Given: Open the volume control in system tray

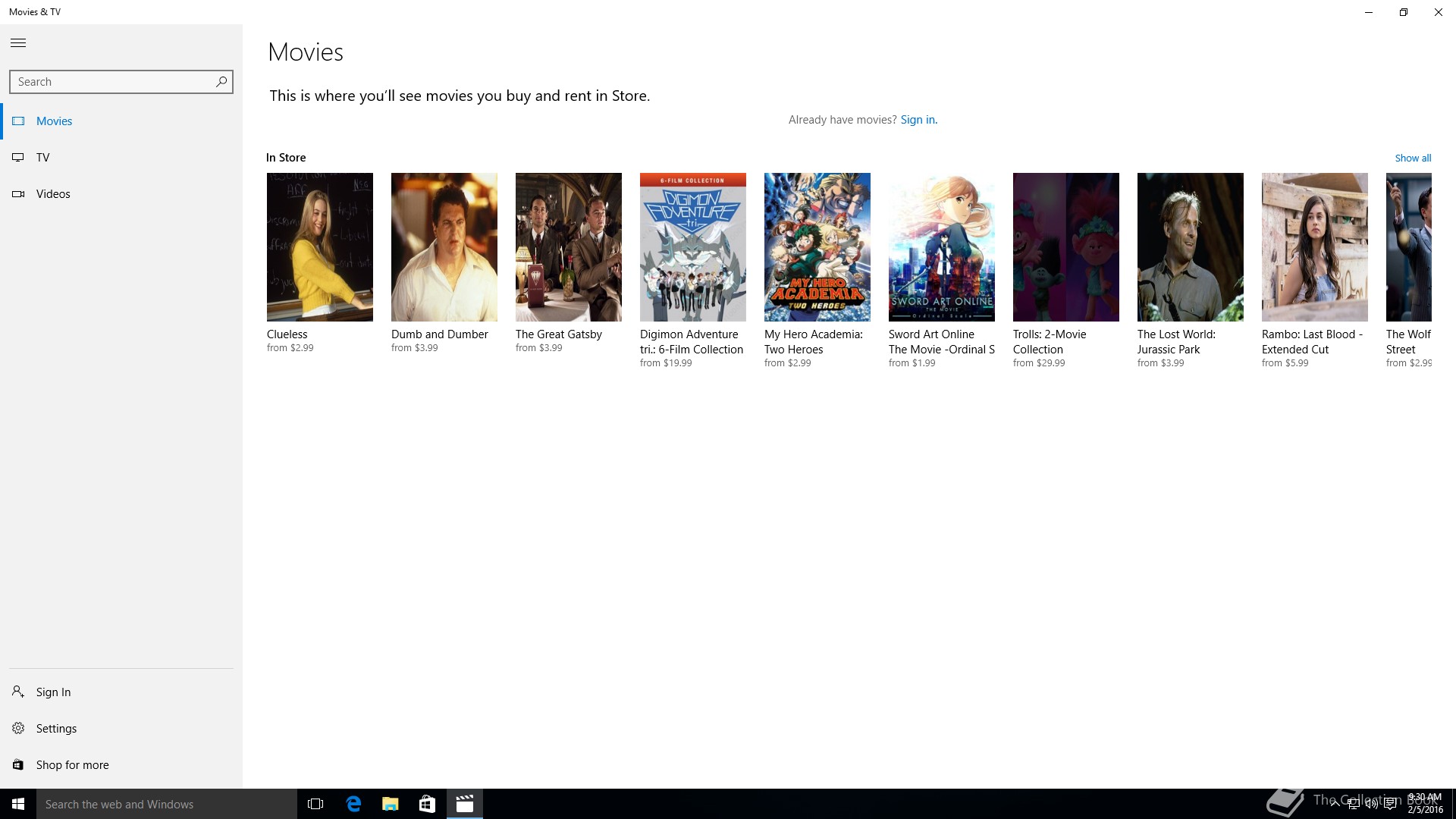Looking at the screenshot, I should click(x=1372, y=804).
